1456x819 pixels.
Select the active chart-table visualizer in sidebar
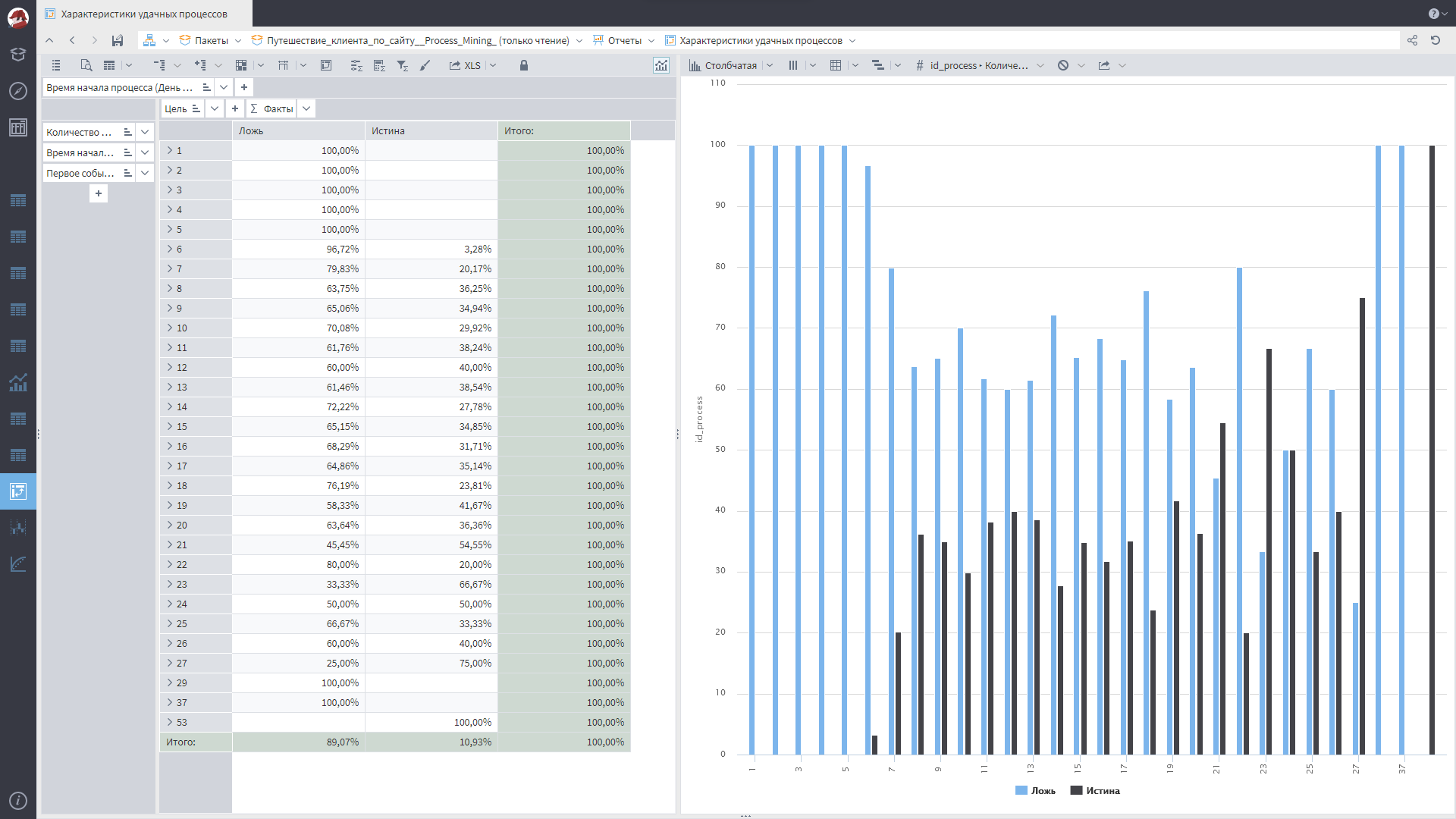tap(18, 491)
